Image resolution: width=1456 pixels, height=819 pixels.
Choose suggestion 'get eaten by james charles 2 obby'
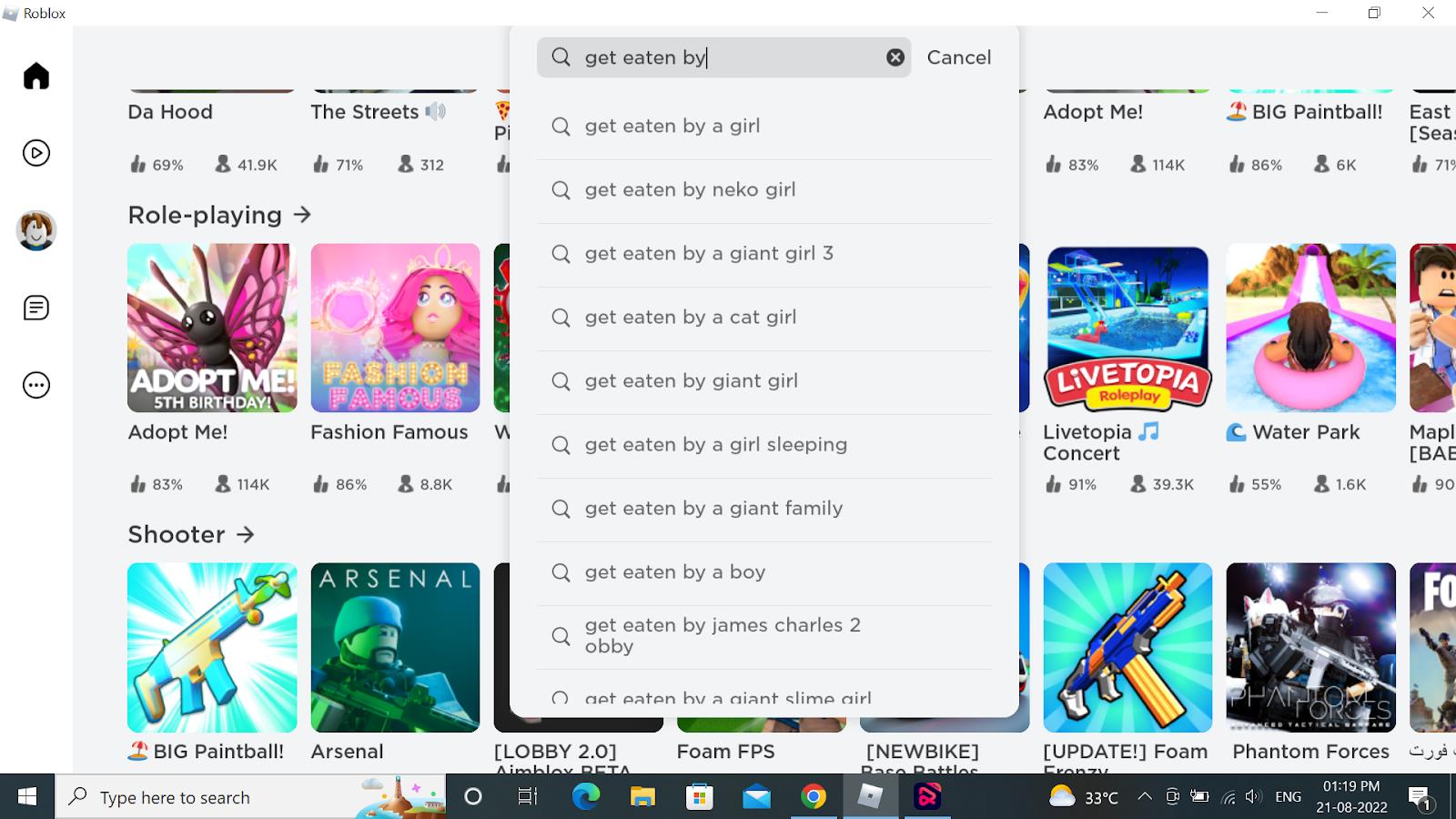tap(764, 636)
